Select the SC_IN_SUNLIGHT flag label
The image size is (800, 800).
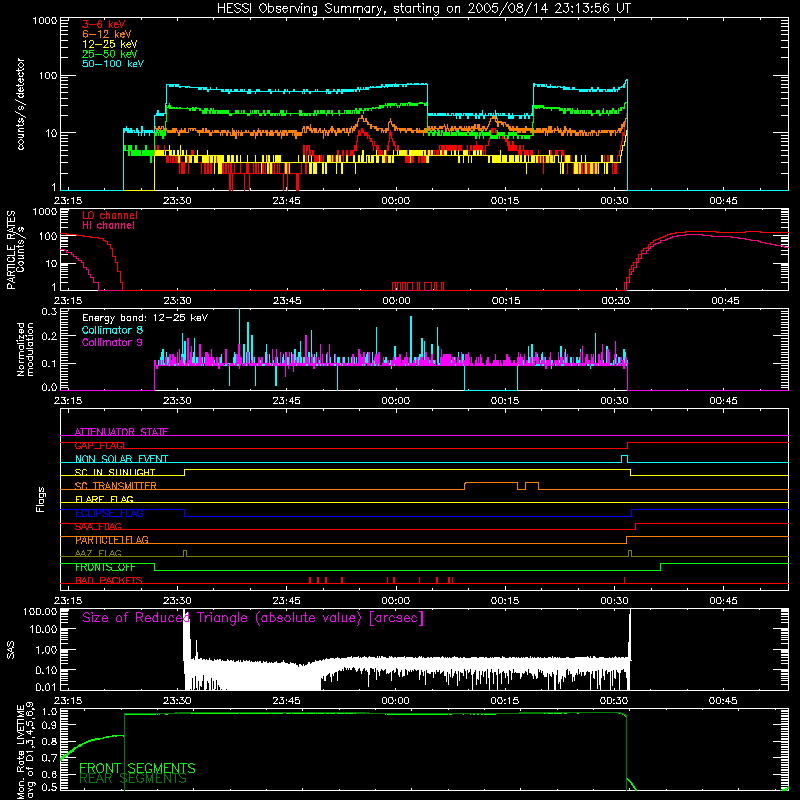tap(115, 472)
